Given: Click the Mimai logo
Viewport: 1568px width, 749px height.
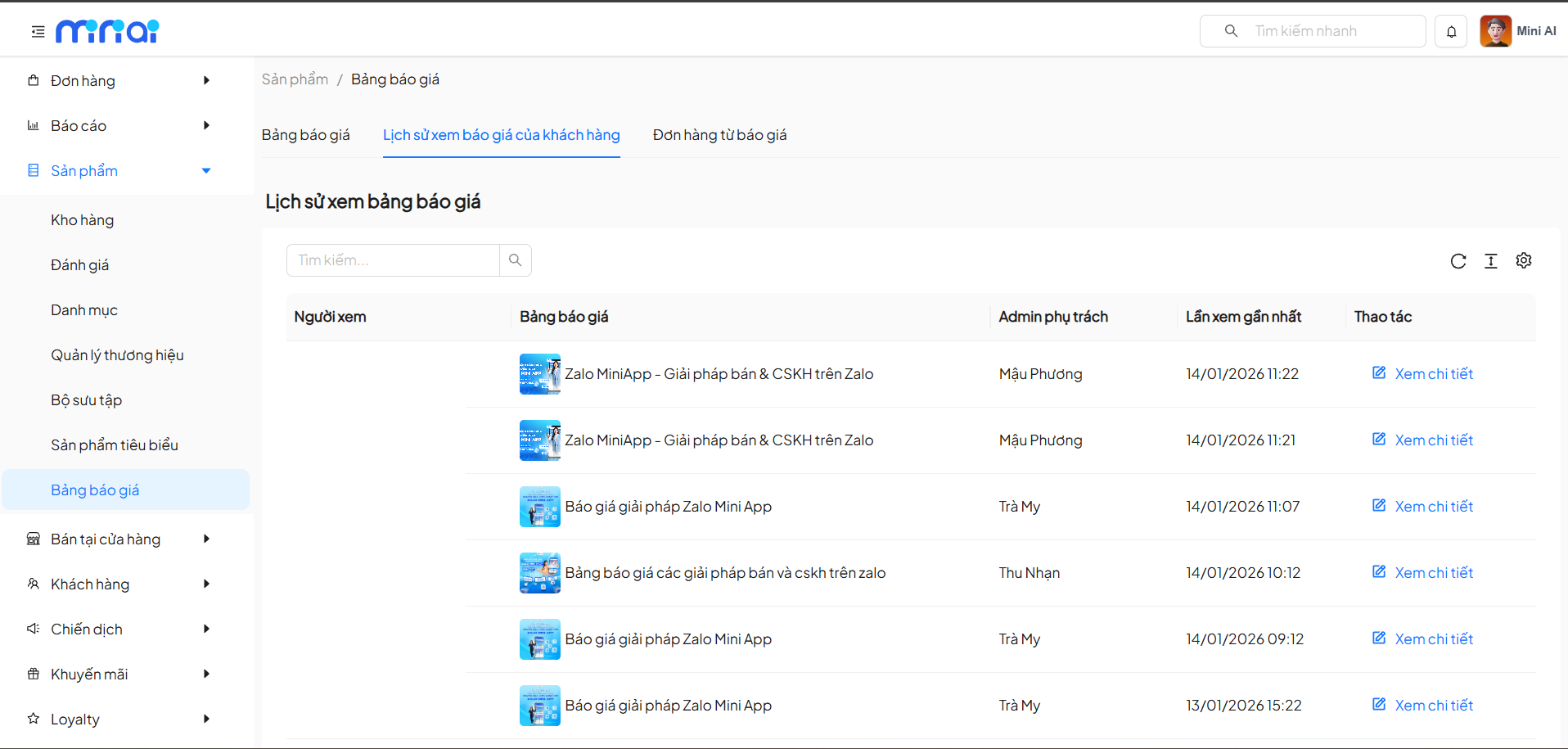Looking at the screenshot, I should coord(107,31).
